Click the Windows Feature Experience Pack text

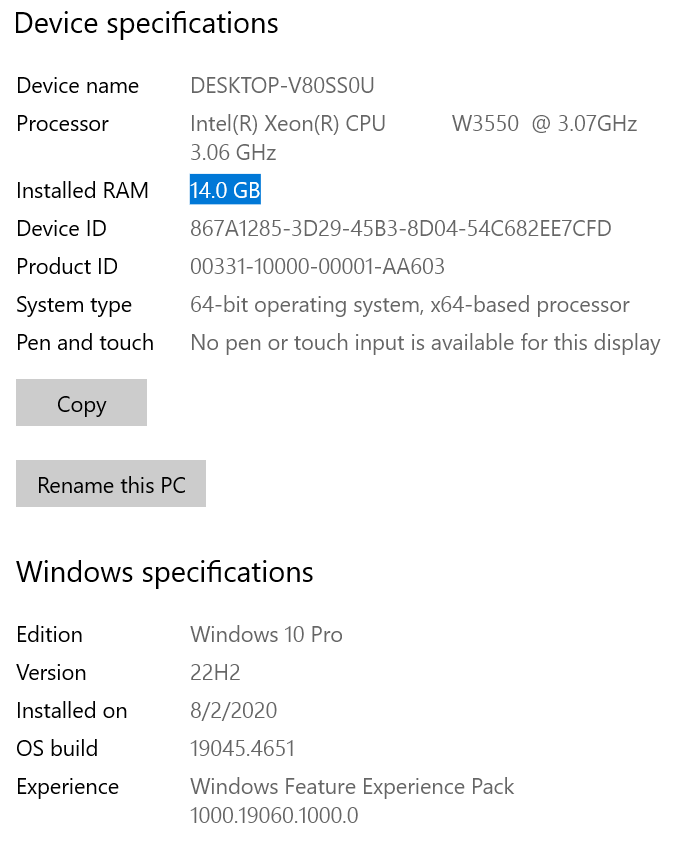pos(351,787)
